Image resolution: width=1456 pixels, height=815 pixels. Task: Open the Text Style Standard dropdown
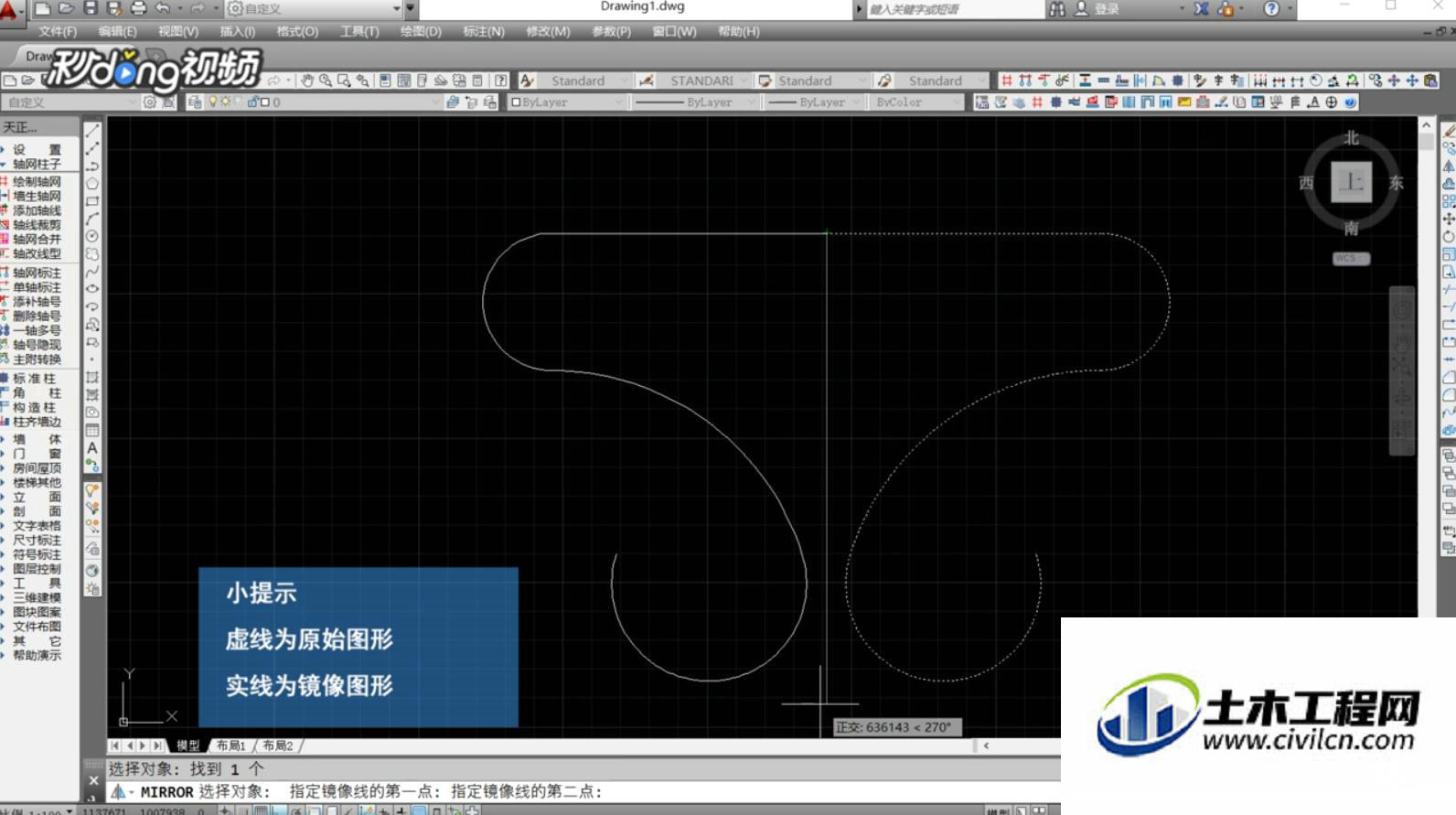click(x=584, y=80)
